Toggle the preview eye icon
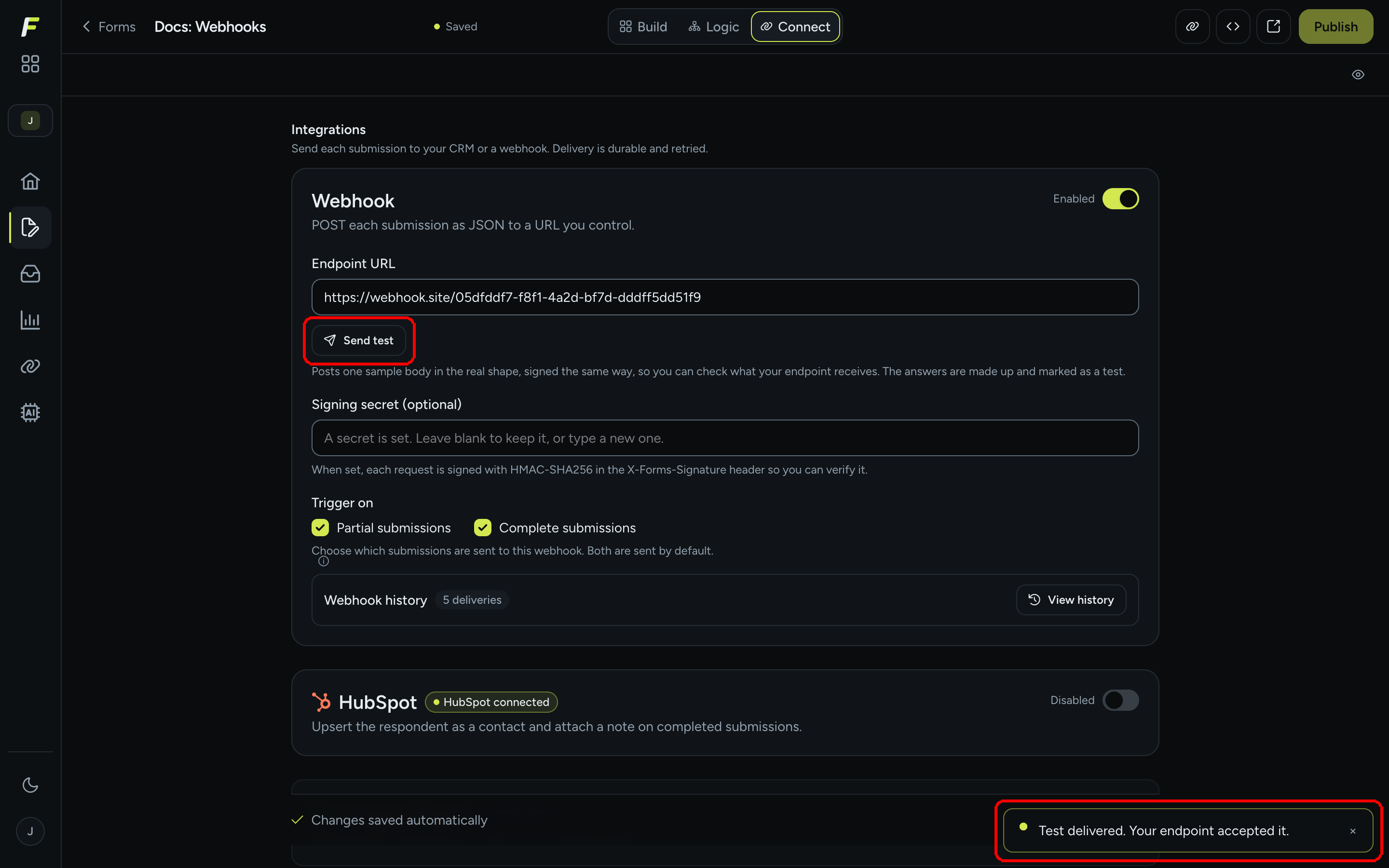Viewport: 1389px width, 868px height. (1358, 75)
